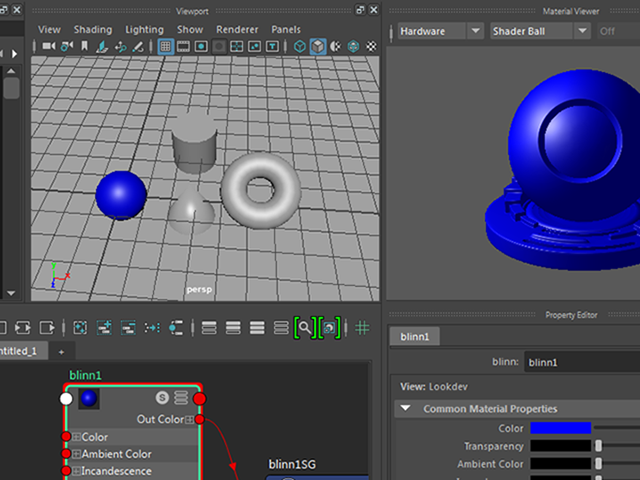Switch viewport to Wireframe display

(x=300, y=47)
